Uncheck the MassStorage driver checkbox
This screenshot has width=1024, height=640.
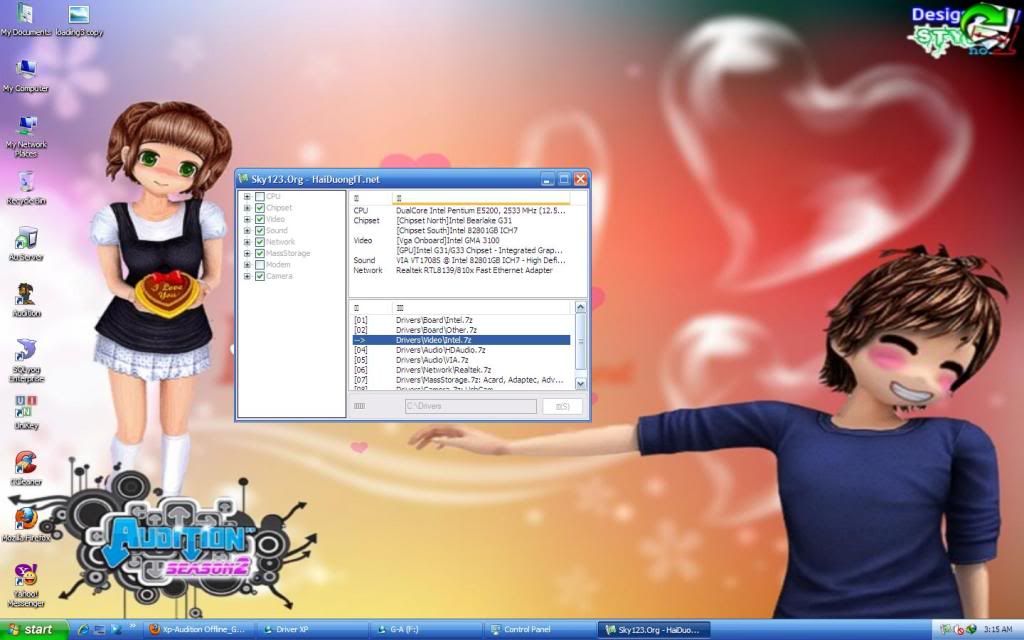[x=260, y=253]
